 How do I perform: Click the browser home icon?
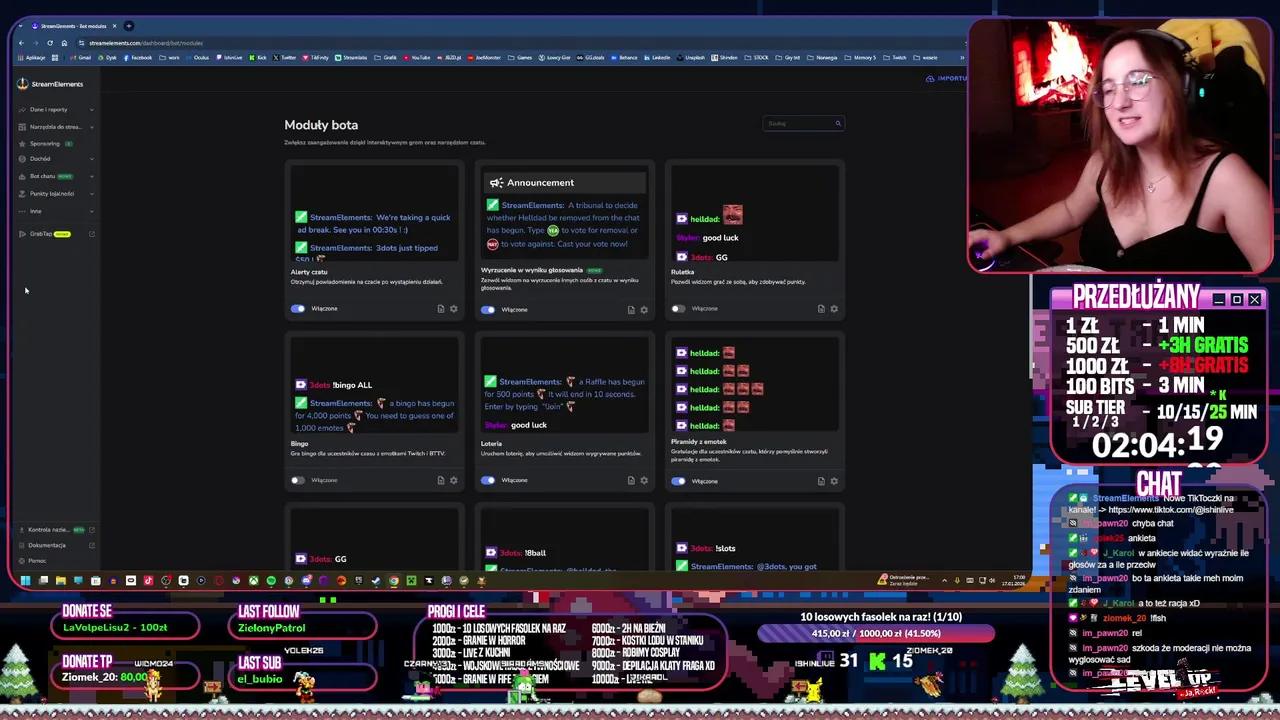click(64, 43)
